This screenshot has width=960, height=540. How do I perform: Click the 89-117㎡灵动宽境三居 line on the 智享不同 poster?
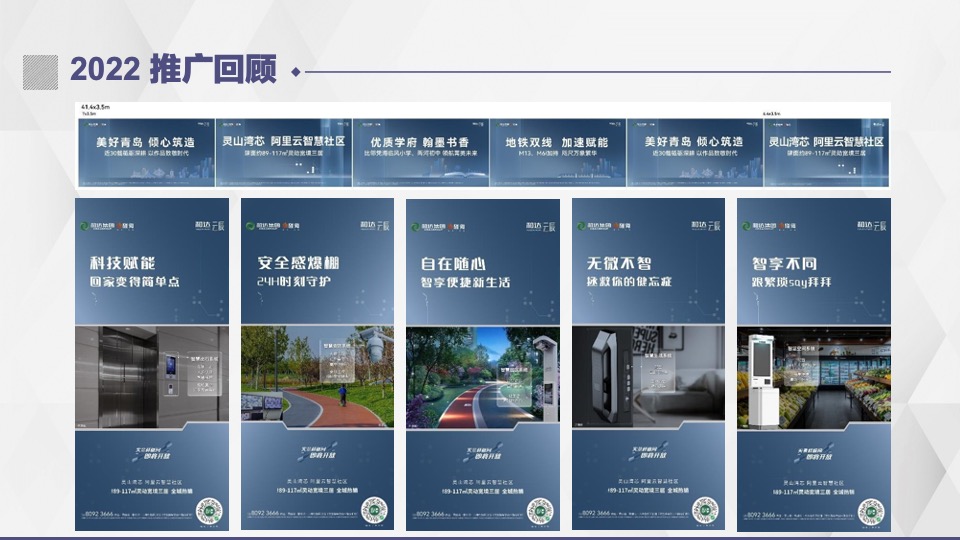click(814, 492)
